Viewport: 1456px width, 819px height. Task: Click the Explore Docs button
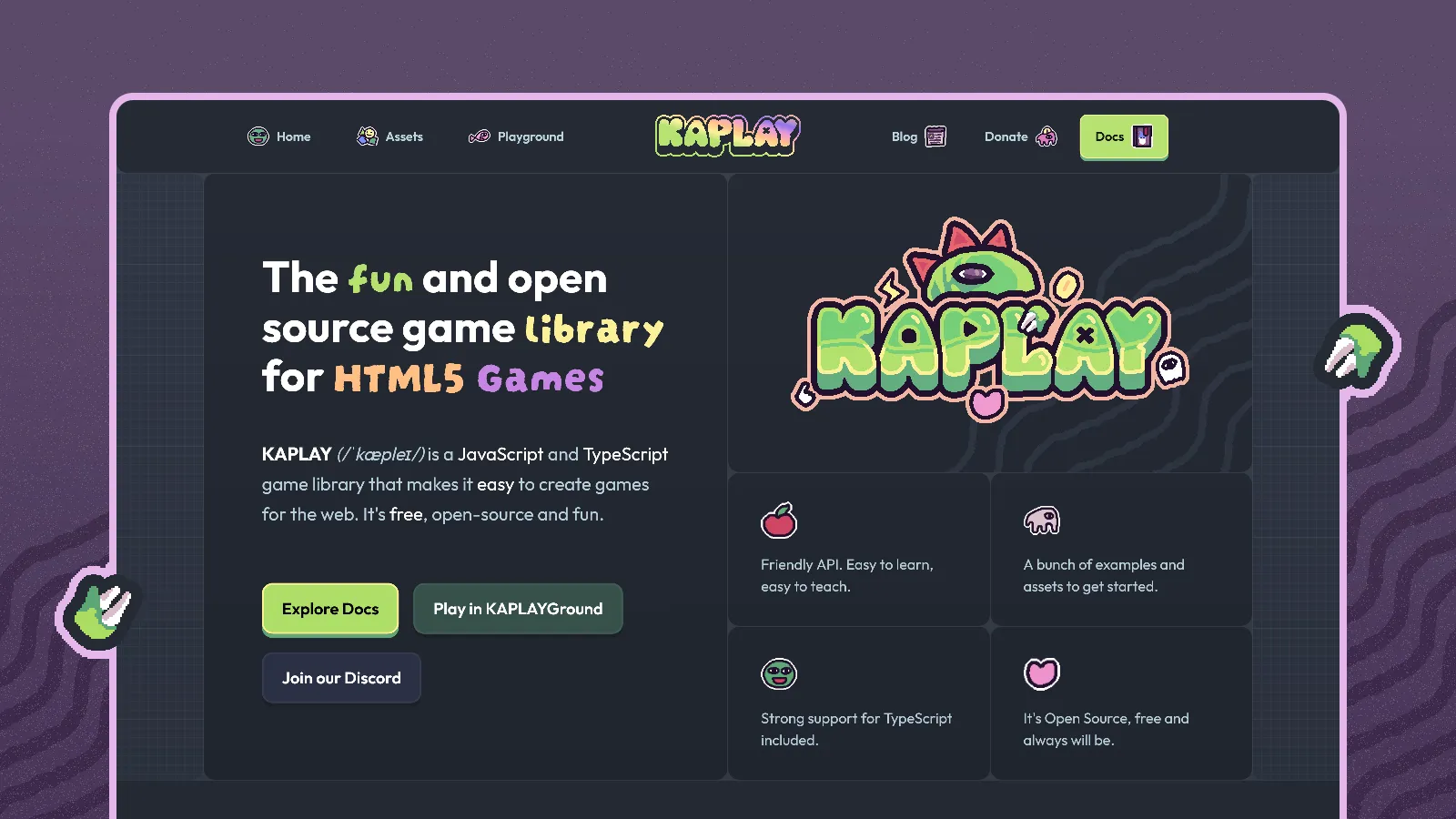(x=329, y=609)
